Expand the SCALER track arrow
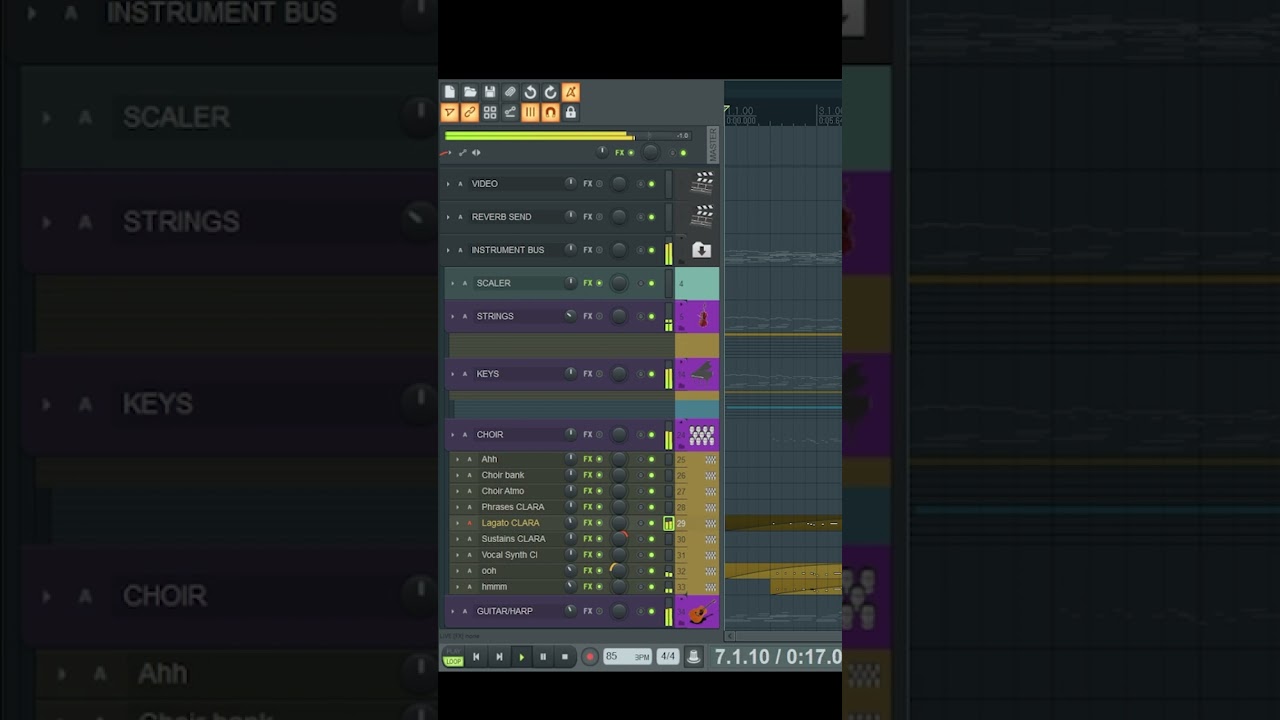The width and height of the screenshot is (1280, 720). point(452,283)
